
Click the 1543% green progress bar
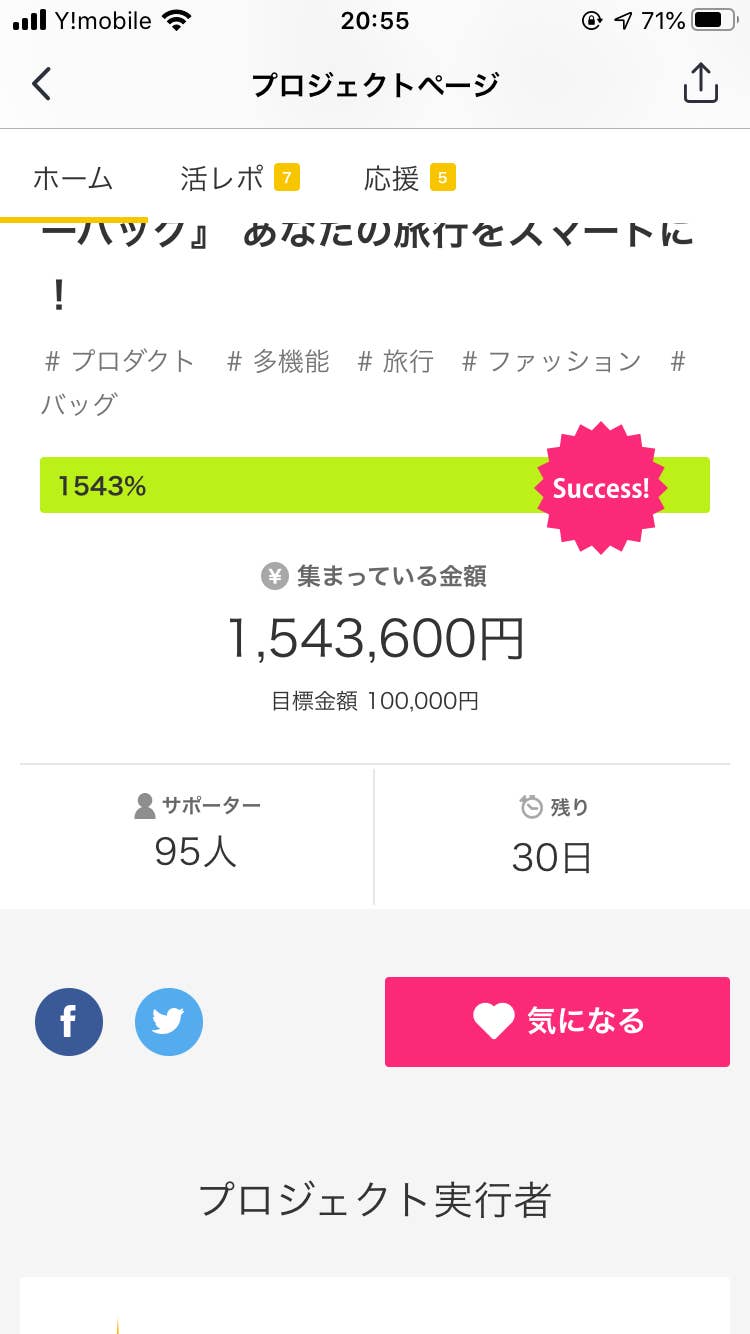coord(375,485)
